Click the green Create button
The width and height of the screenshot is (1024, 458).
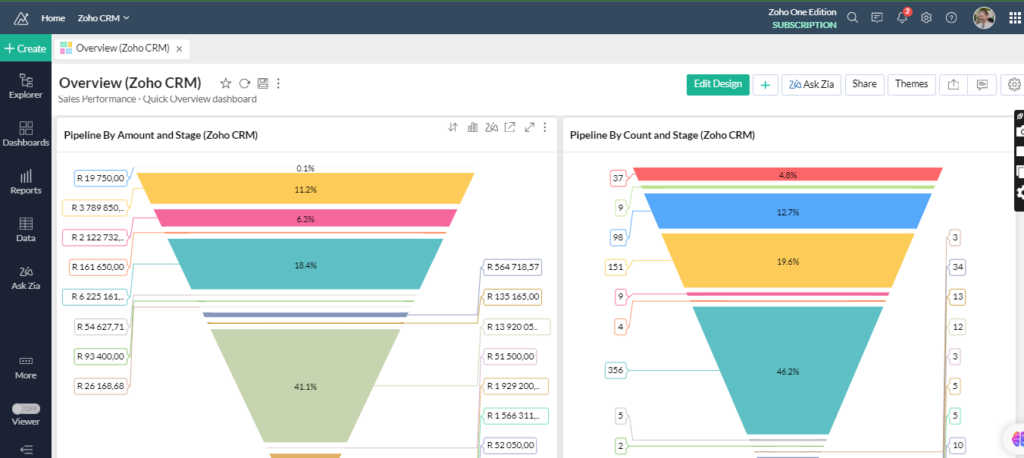25,48
